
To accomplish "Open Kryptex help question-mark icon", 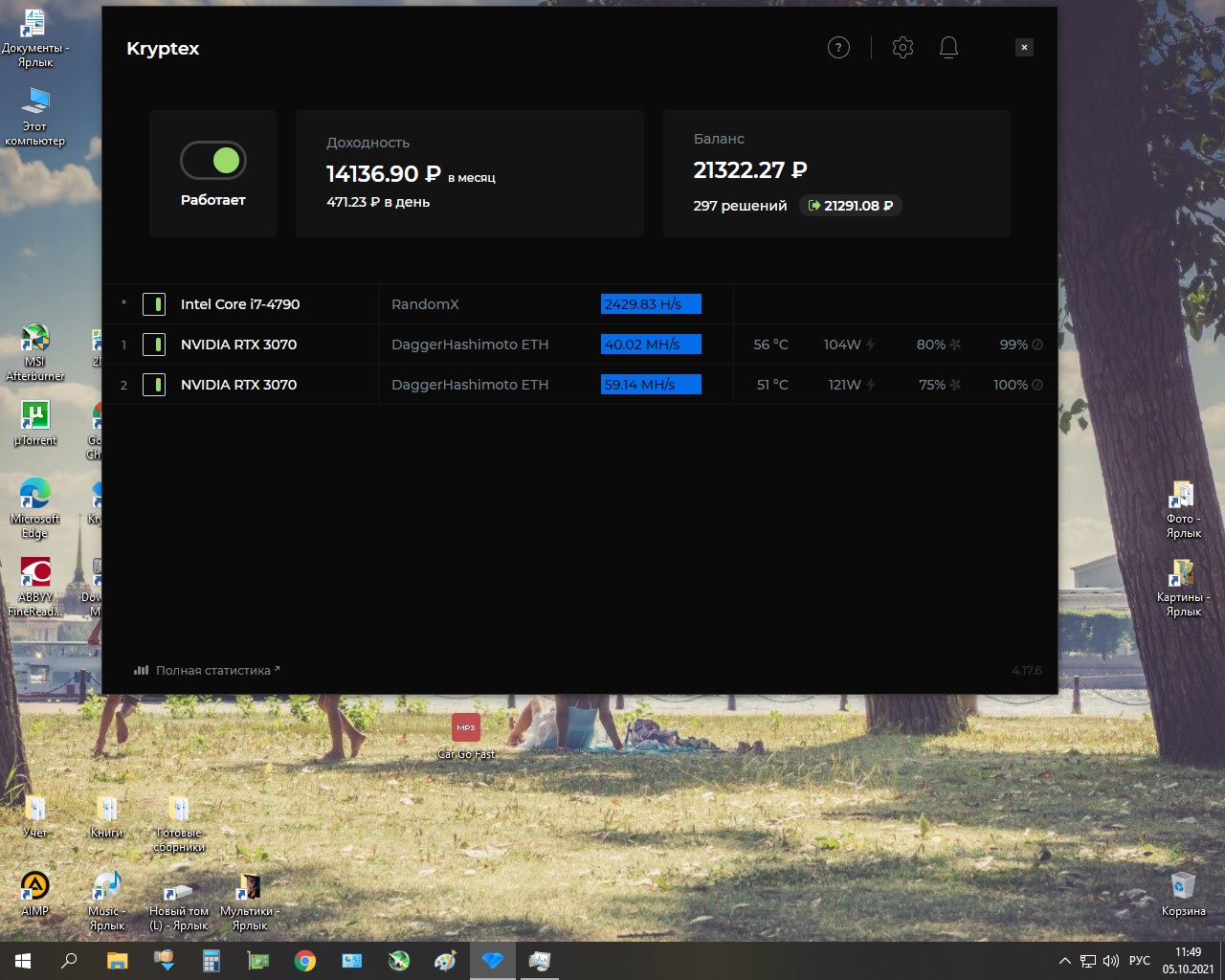I will pyautogui.click(x=838, y=47).
